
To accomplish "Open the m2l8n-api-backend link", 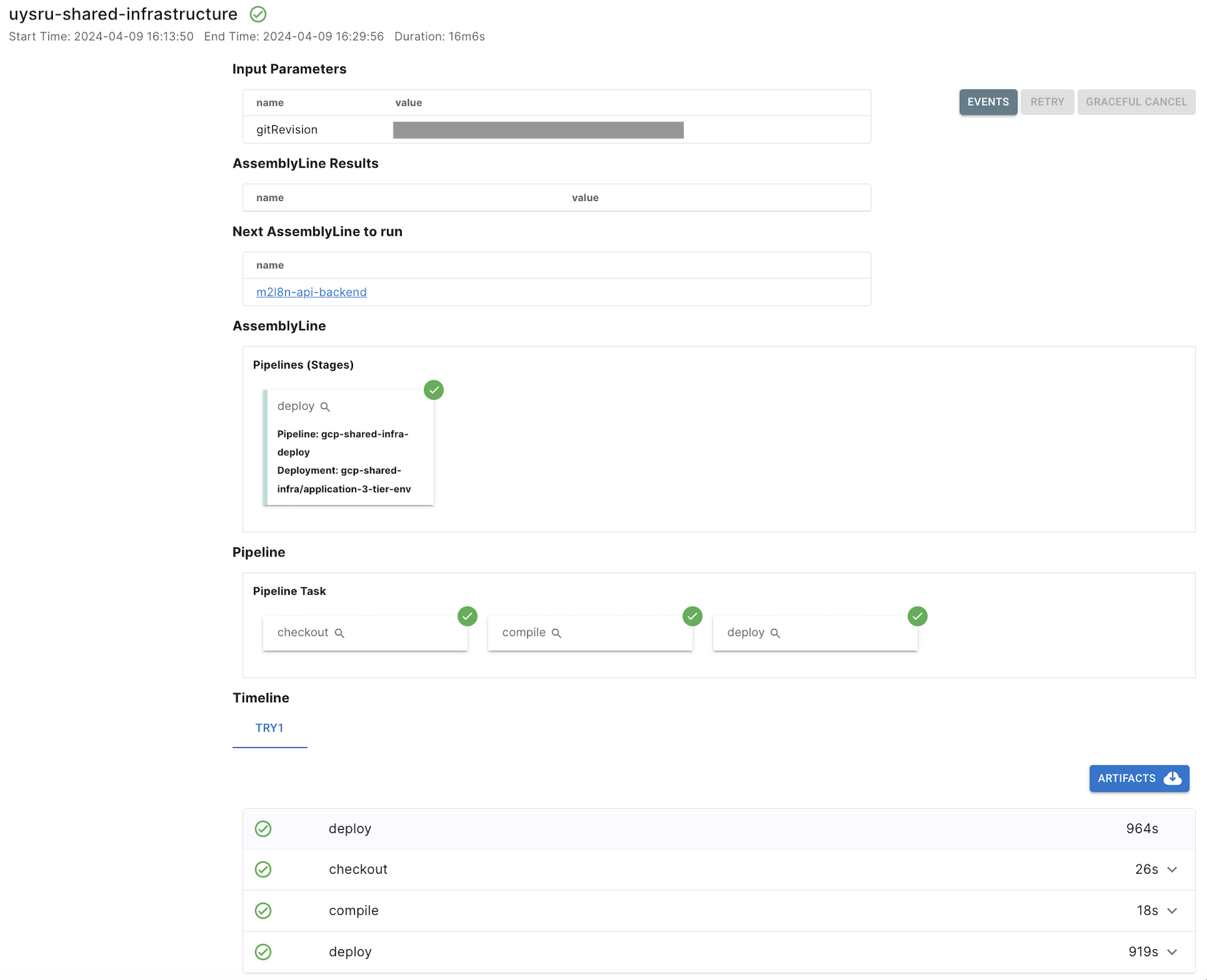I will [x=311, y=292].
